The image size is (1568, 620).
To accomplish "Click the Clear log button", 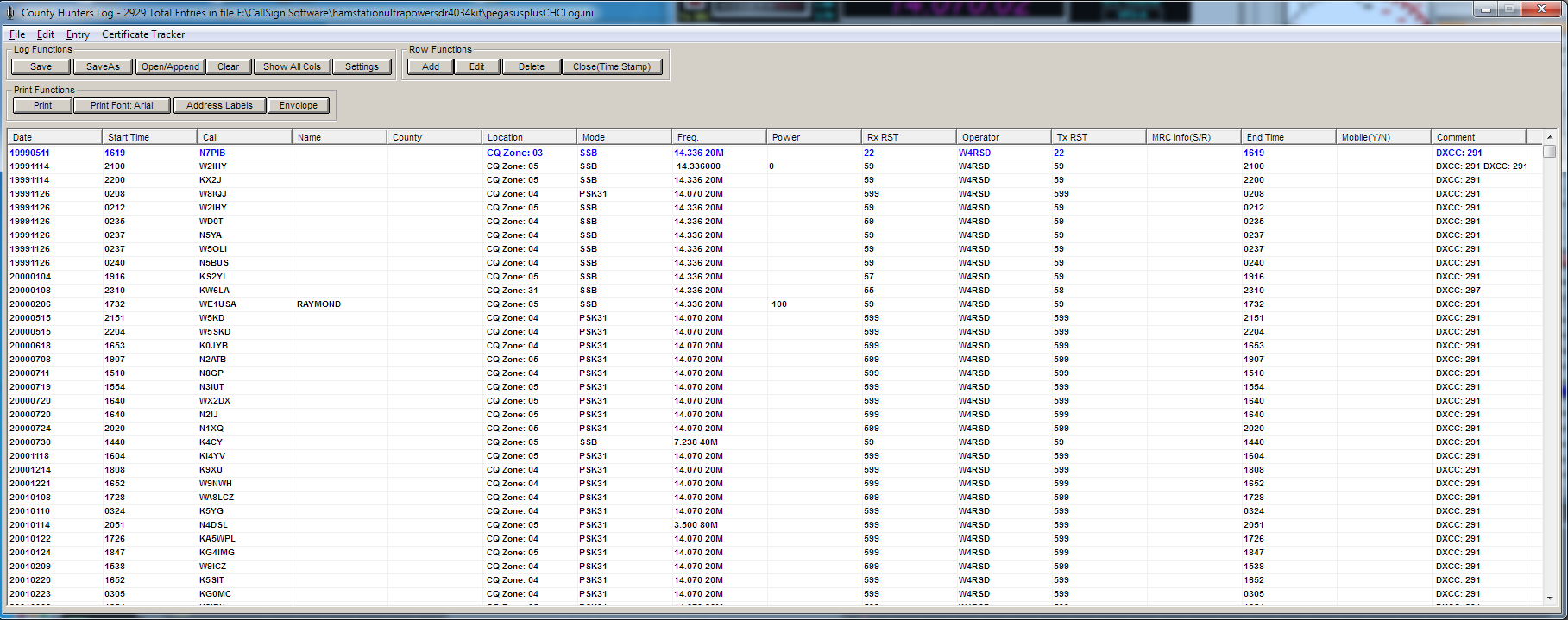I will point(229,66).
